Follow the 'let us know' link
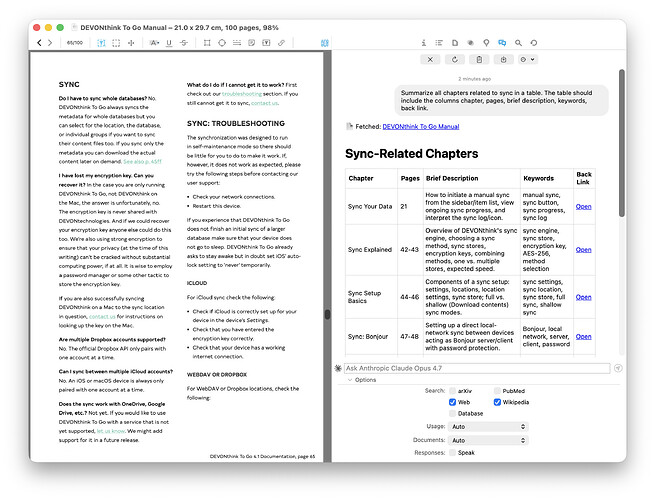This screenshot has width=655, height=499. pyautogui.click(x=111, y=431)
